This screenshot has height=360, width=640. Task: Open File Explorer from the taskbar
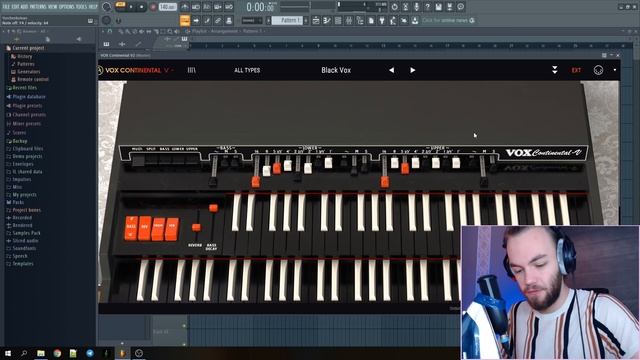tap(40, 353)
